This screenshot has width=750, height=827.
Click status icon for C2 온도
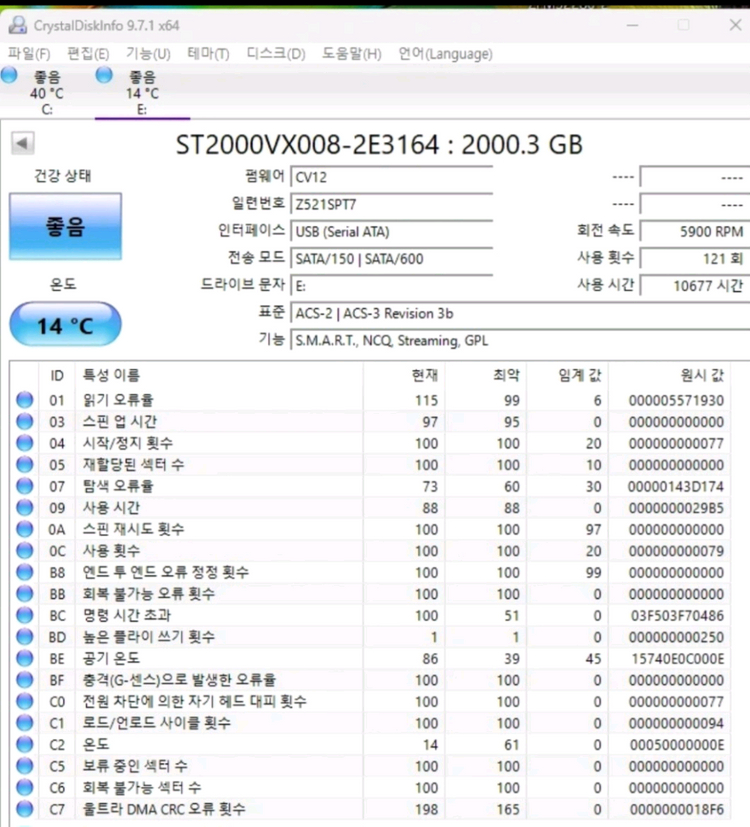[24, 744]
